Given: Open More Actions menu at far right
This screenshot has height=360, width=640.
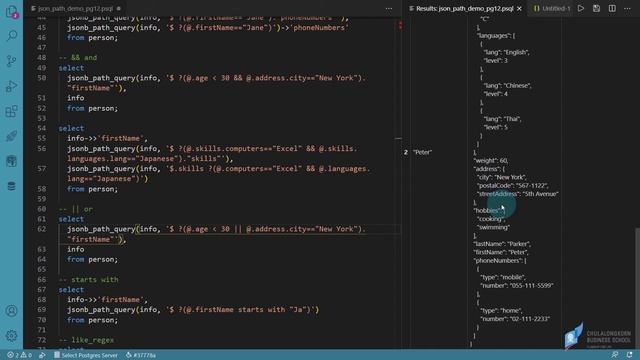Looking at the screenshot, I should click(x=627, y=8).
